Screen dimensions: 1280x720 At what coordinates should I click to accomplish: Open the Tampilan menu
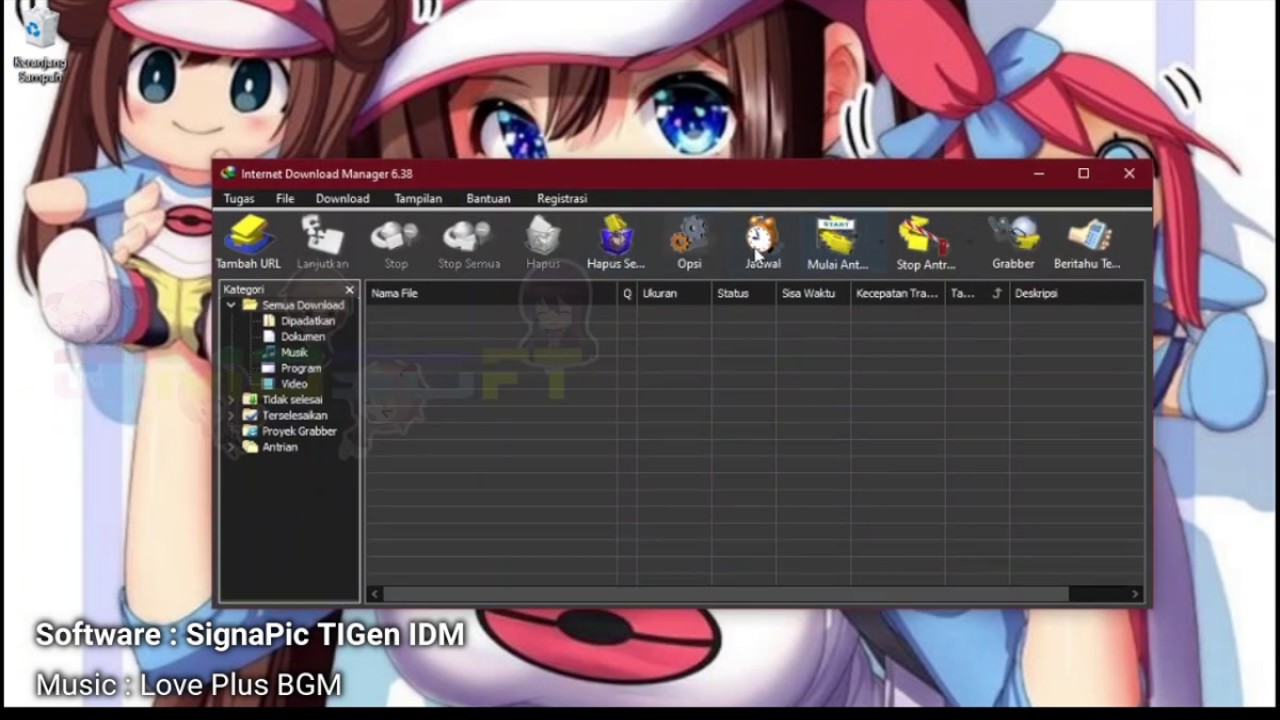[x=418, y=198]
